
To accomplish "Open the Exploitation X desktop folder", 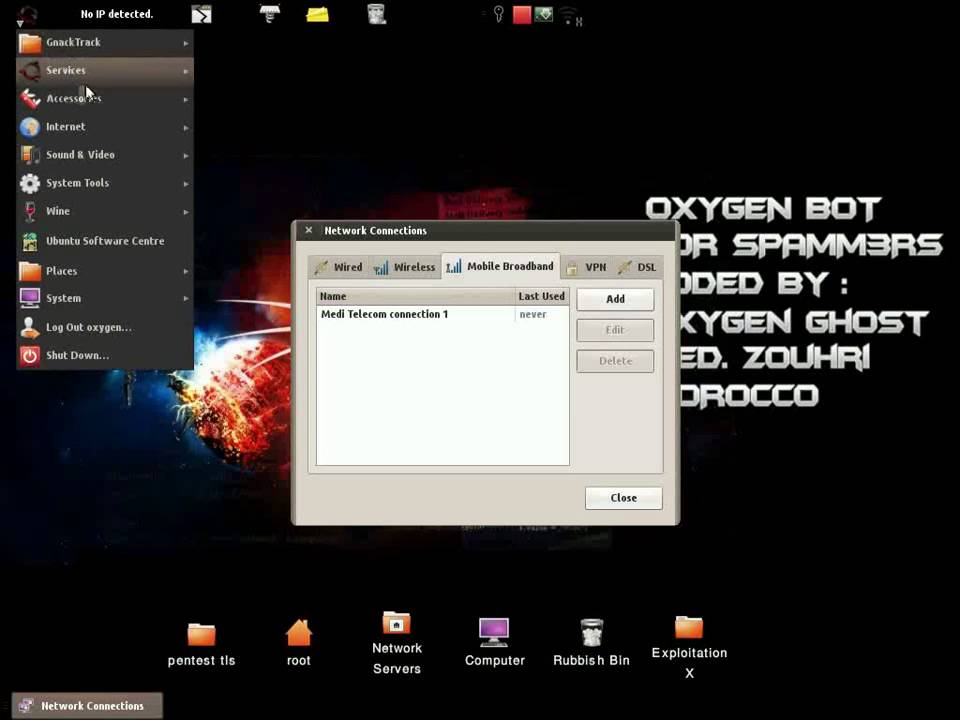I will [x=689, y=648].
